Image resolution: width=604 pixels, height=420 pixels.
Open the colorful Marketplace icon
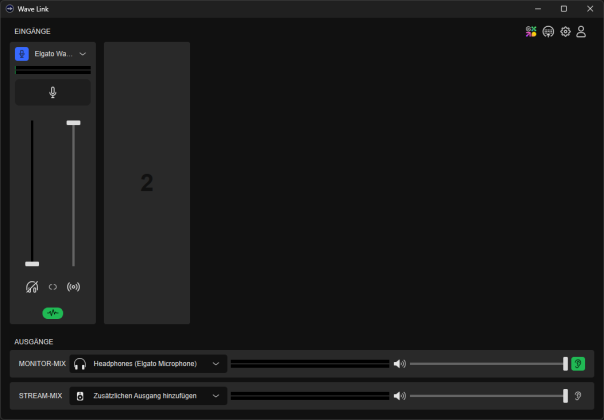tap(531, 32)
